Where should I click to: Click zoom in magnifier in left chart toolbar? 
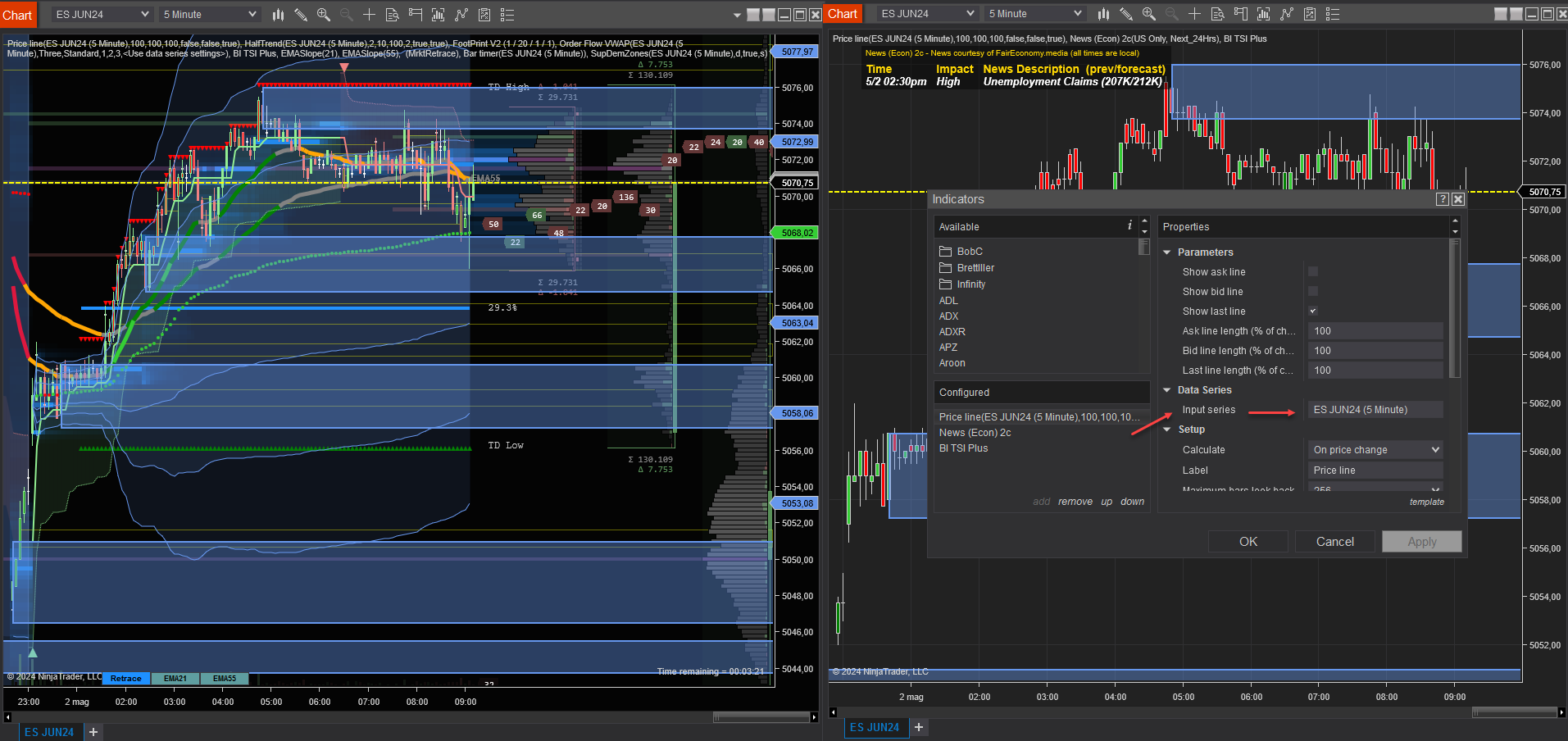tap(324, 15)
